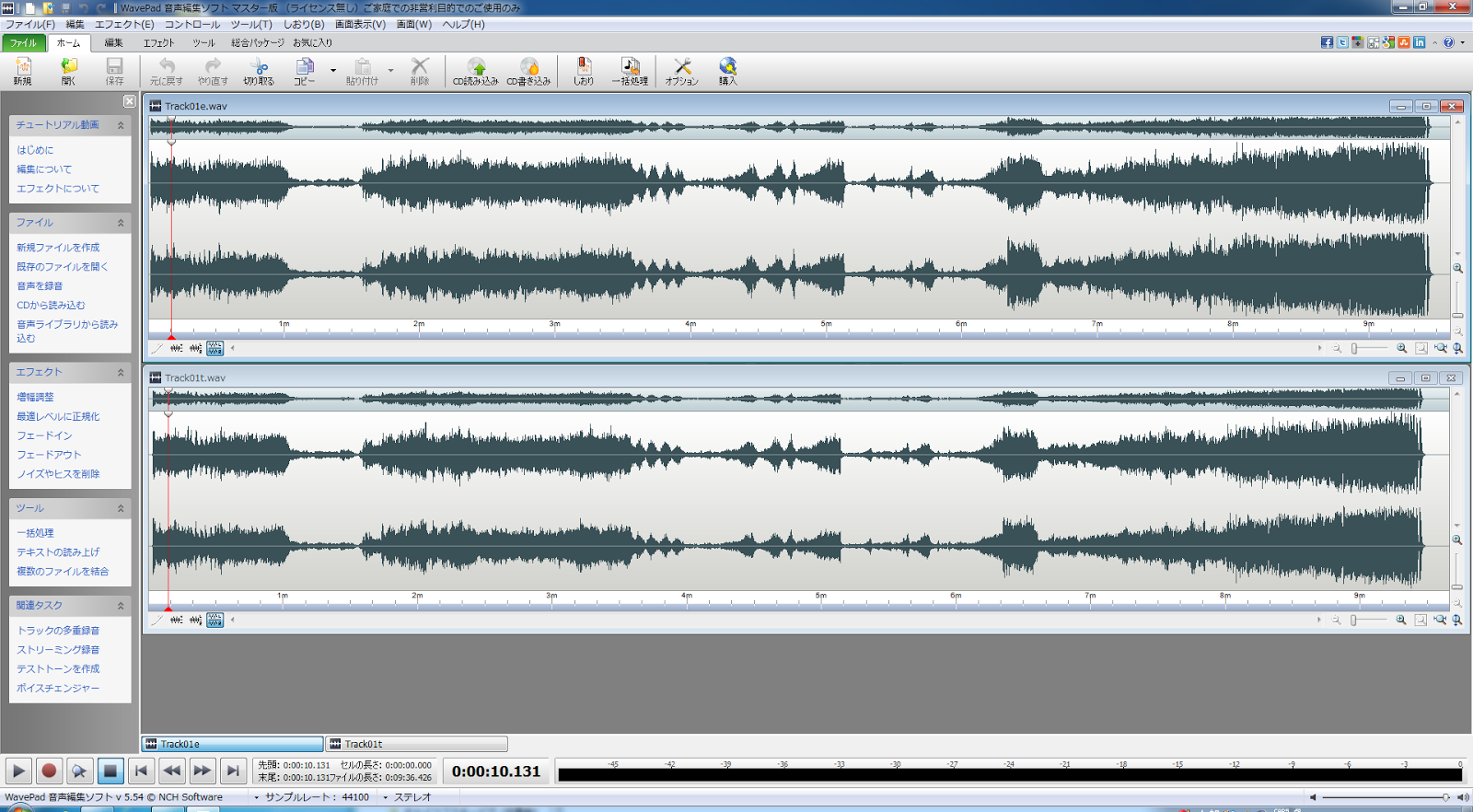Open the ファイル(F) menu
Image resolution: width=1473 pixels, height=812 pixels.
pyautogui.click(x=30, y=24)
